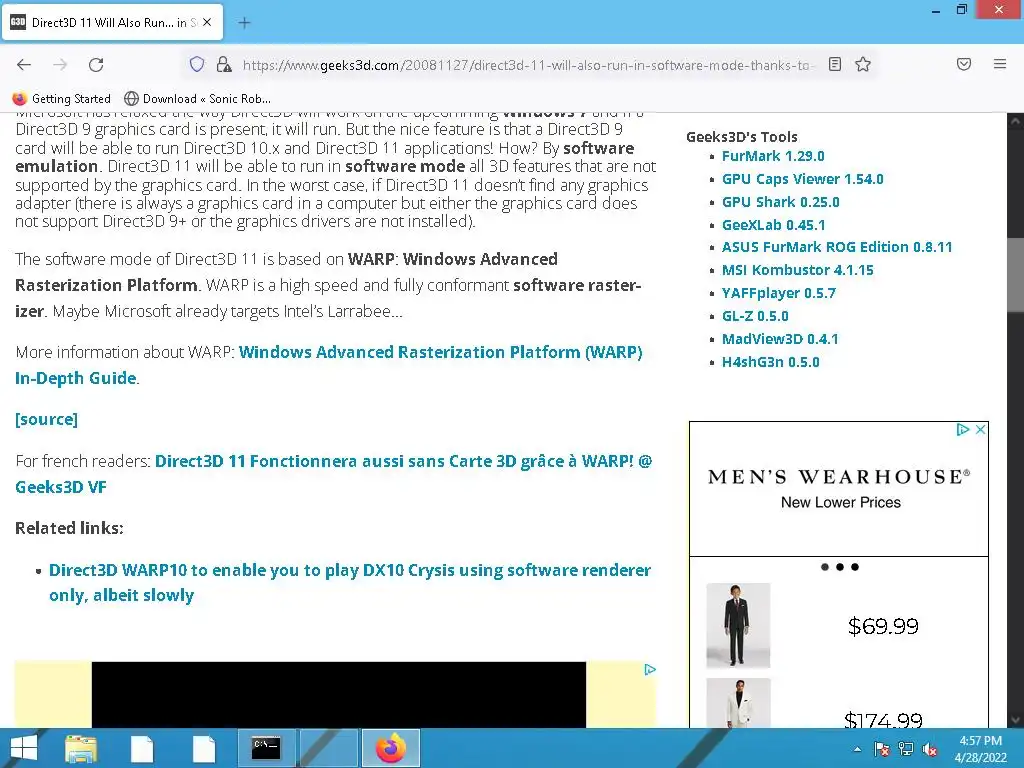
Task: Open ASUS FurMark ROG Edition link
Action: [x=837, y=247]
